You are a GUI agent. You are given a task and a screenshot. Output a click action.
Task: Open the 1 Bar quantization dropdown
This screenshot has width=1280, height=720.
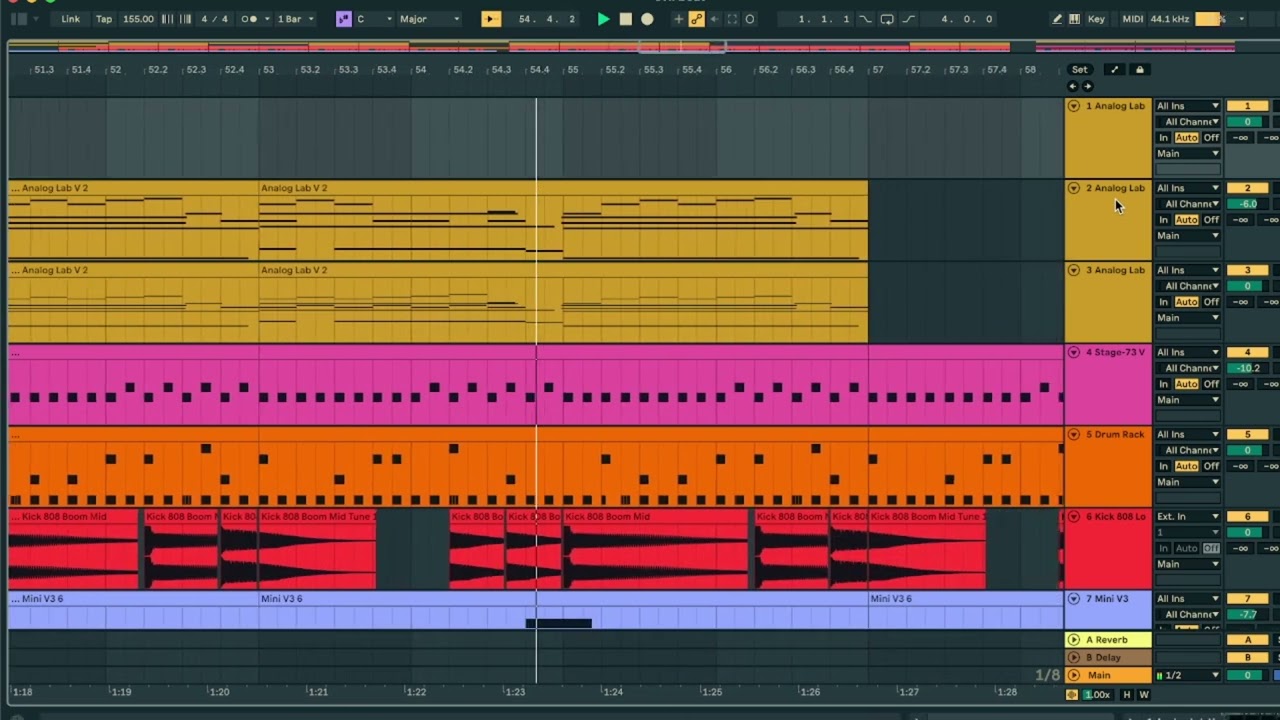click(295, 19)
